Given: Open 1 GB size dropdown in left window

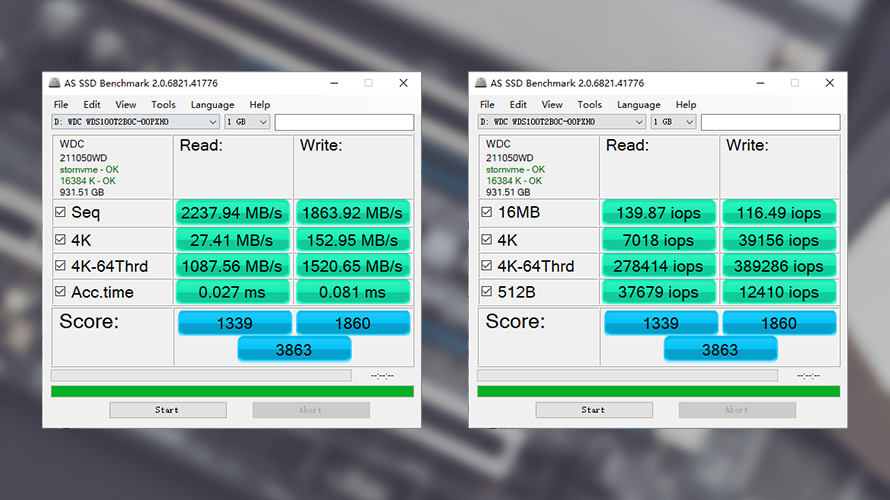Looking at the screenshot, I should (247, 122).
